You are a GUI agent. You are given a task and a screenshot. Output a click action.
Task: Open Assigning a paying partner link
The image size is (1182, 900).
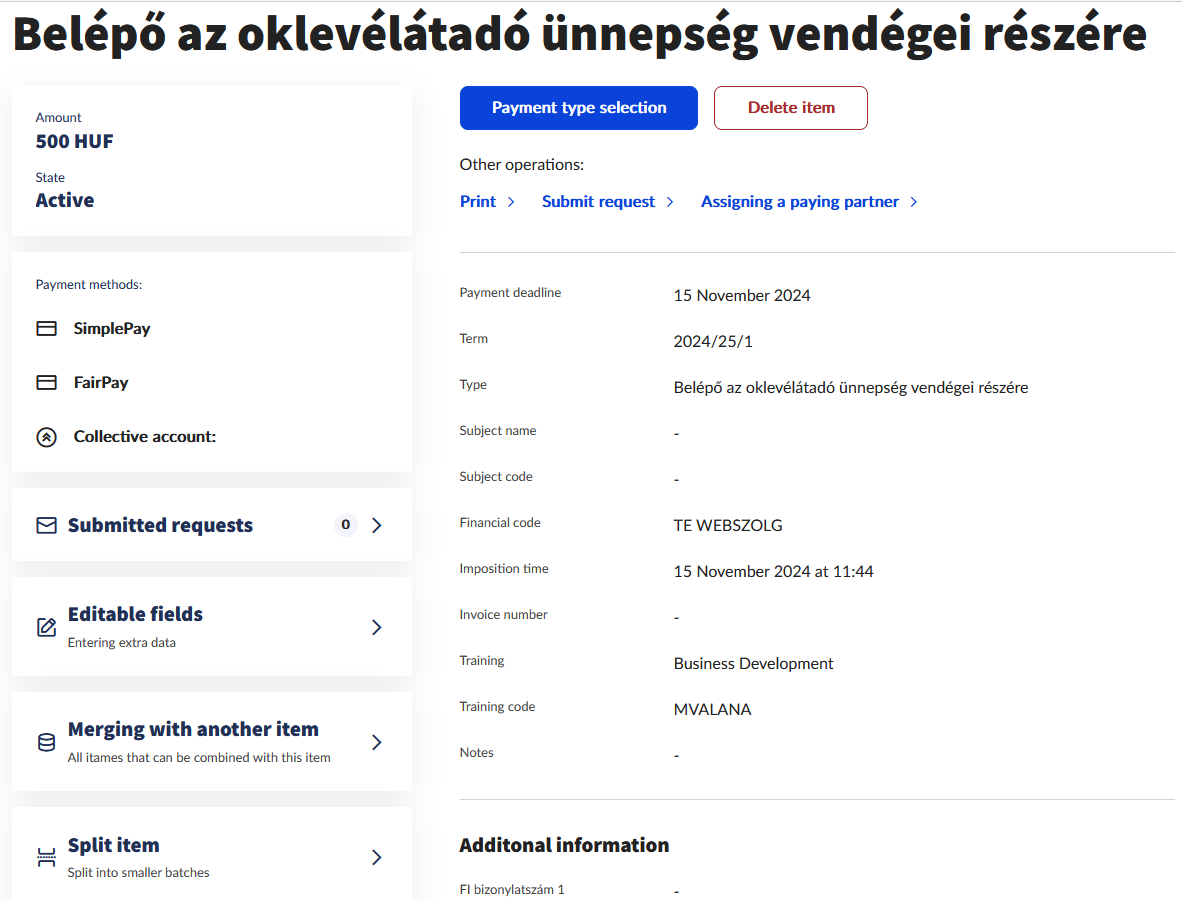pyautogui.click(x=799, y=202)
